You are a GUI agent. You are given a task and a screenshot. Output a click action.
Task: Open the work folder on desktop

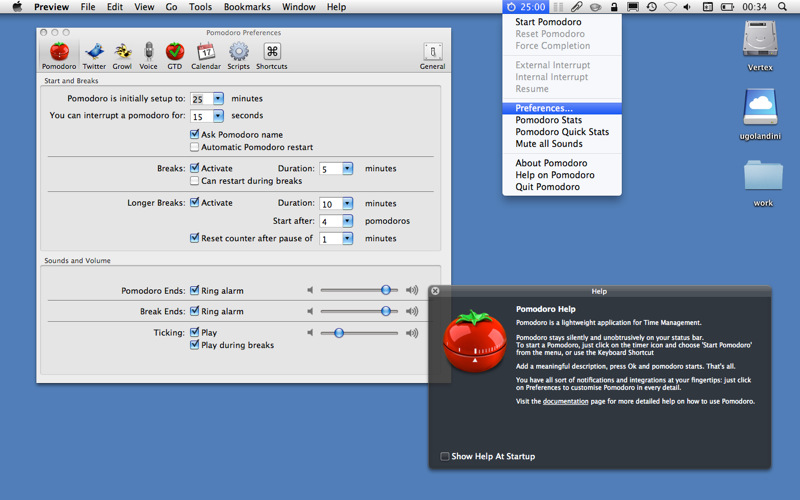[x=763, y=179]
